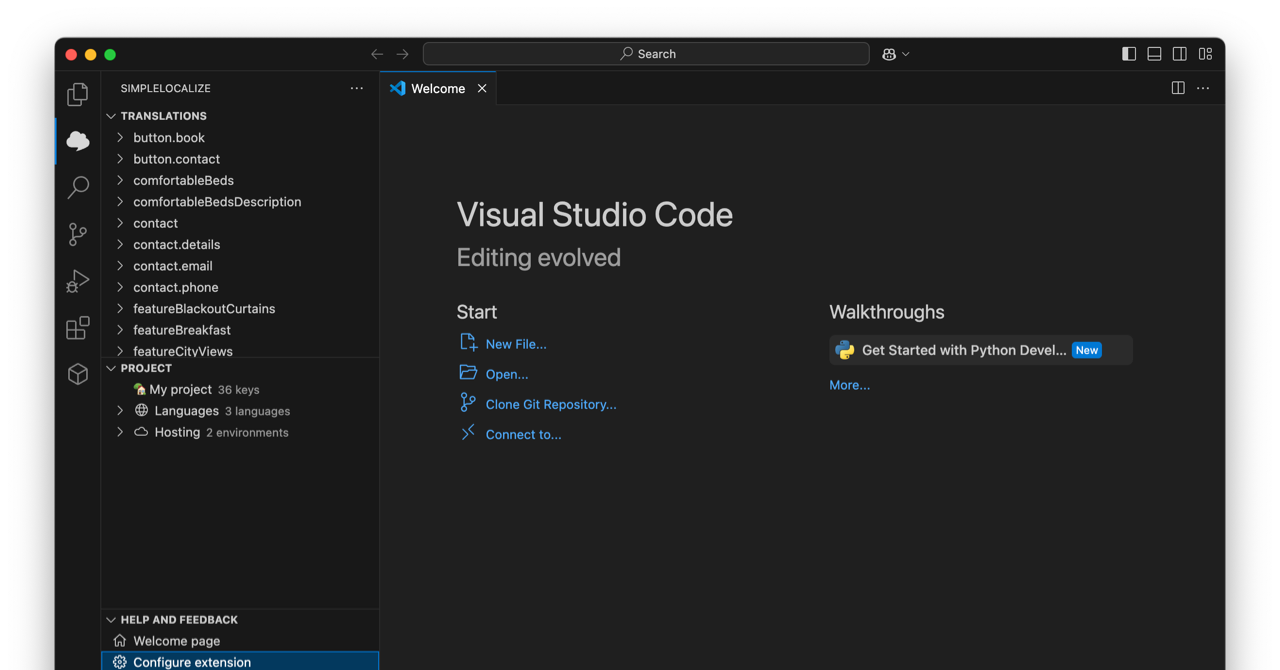
Task: Open the Search view in activity bar
Action: tap(78, 187)
